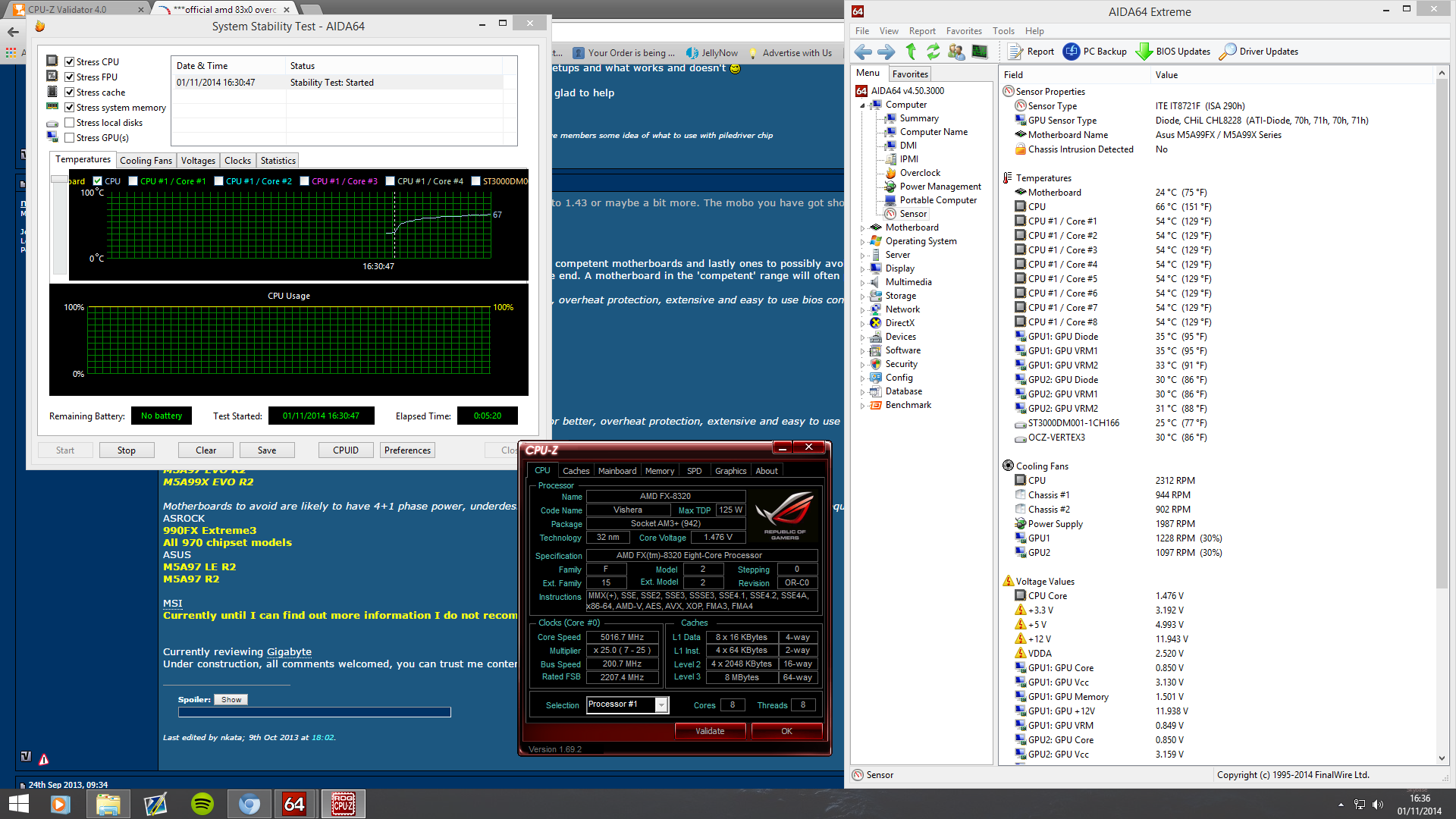This screenshot has height=819, width=1456.
Task: Click the DirectX icon in AIDA64 tree
Action: pyautogui.click(x=876, y=323)
